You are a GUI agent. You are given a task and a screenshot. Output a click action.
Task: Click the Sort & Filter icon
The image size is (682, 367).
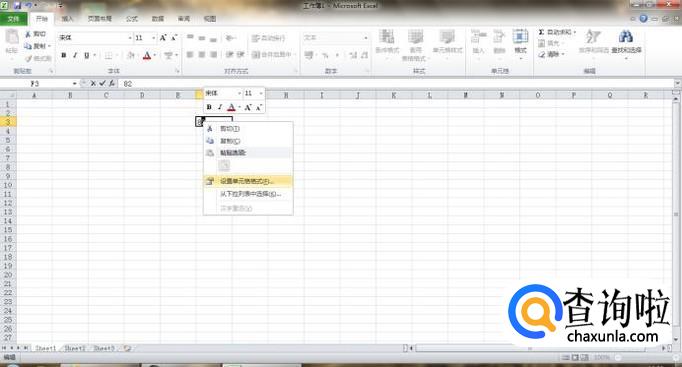tap(593, 37)
